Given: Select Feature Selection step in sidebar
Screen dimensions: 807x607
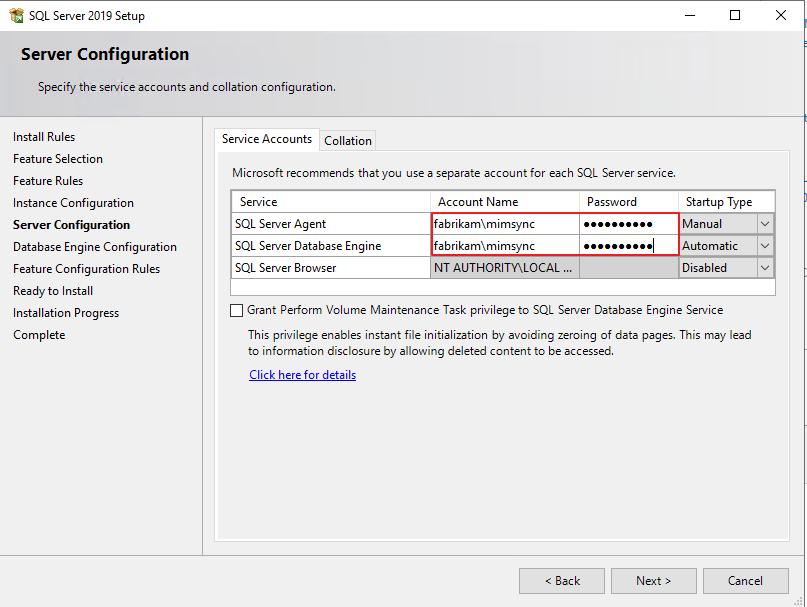Looking at the screenshot, I should pos(58,159).
